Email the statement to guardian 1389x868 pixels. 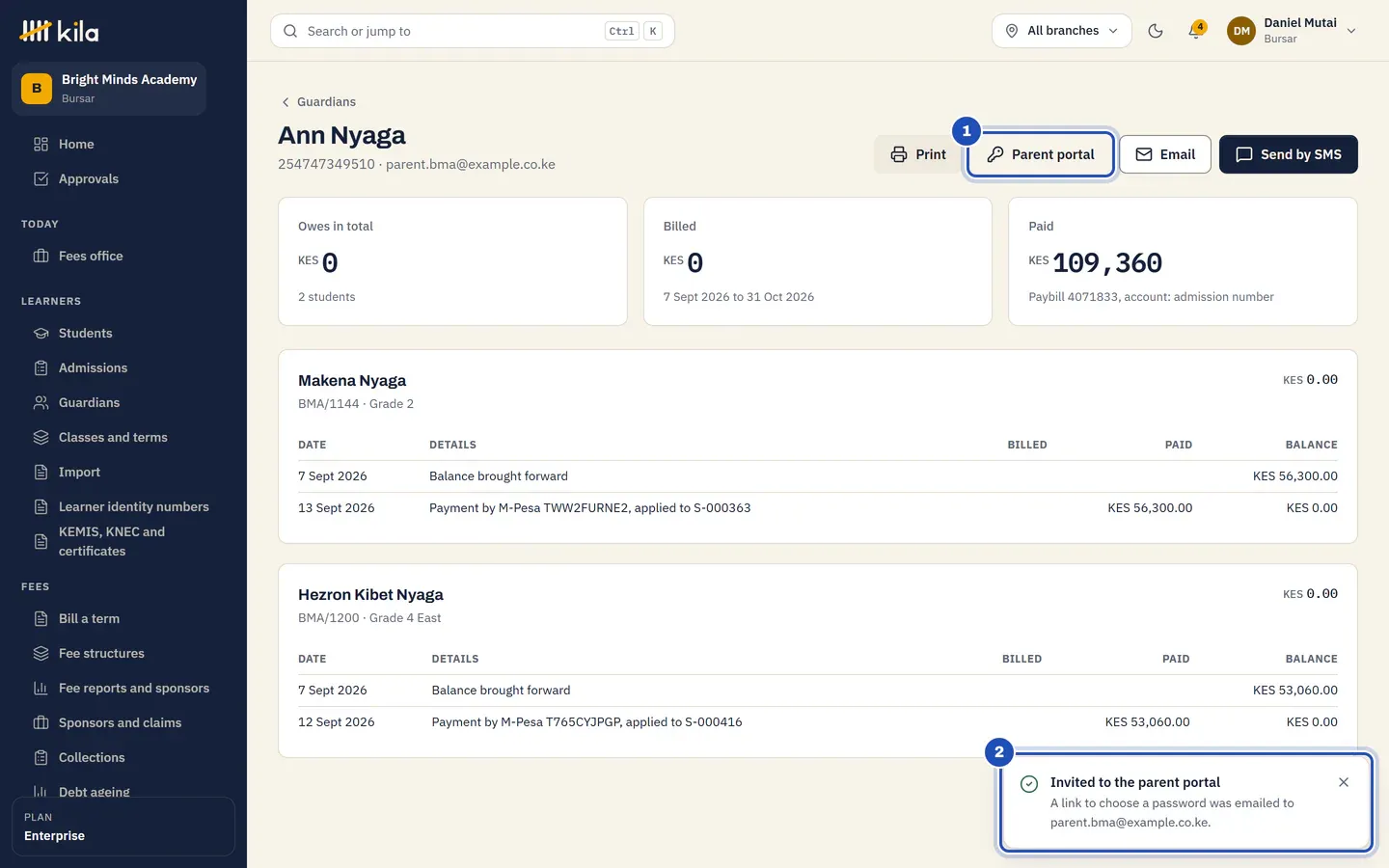point(1165,154)
